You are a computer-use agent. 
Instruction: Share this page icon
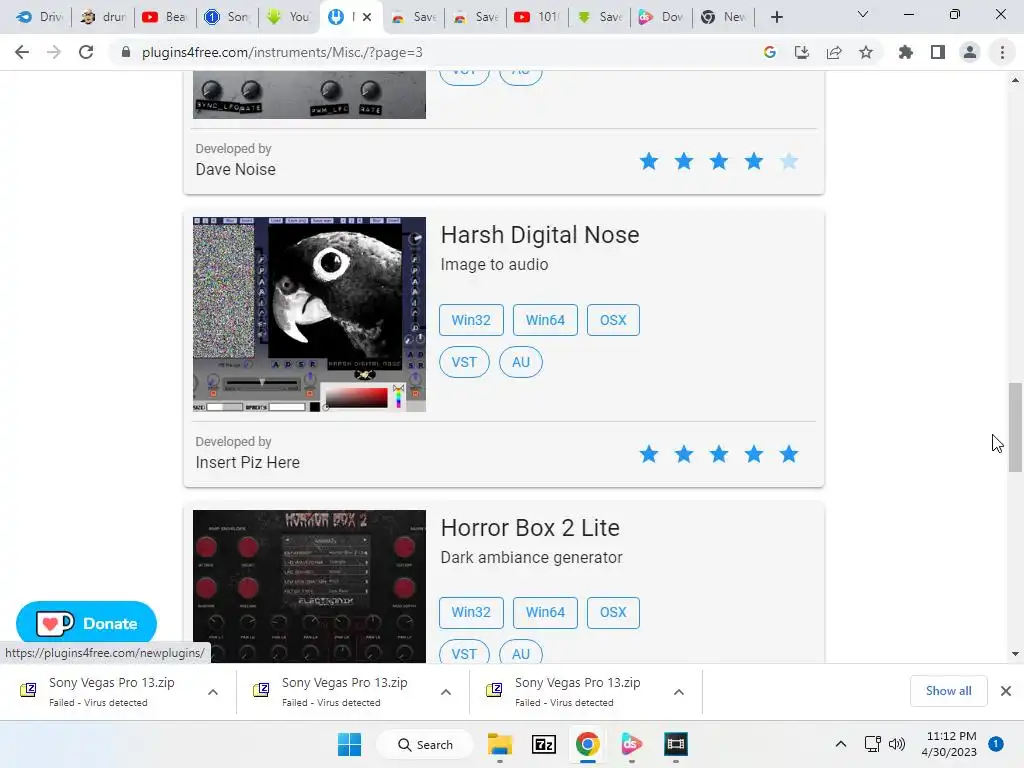click(834, 52)
